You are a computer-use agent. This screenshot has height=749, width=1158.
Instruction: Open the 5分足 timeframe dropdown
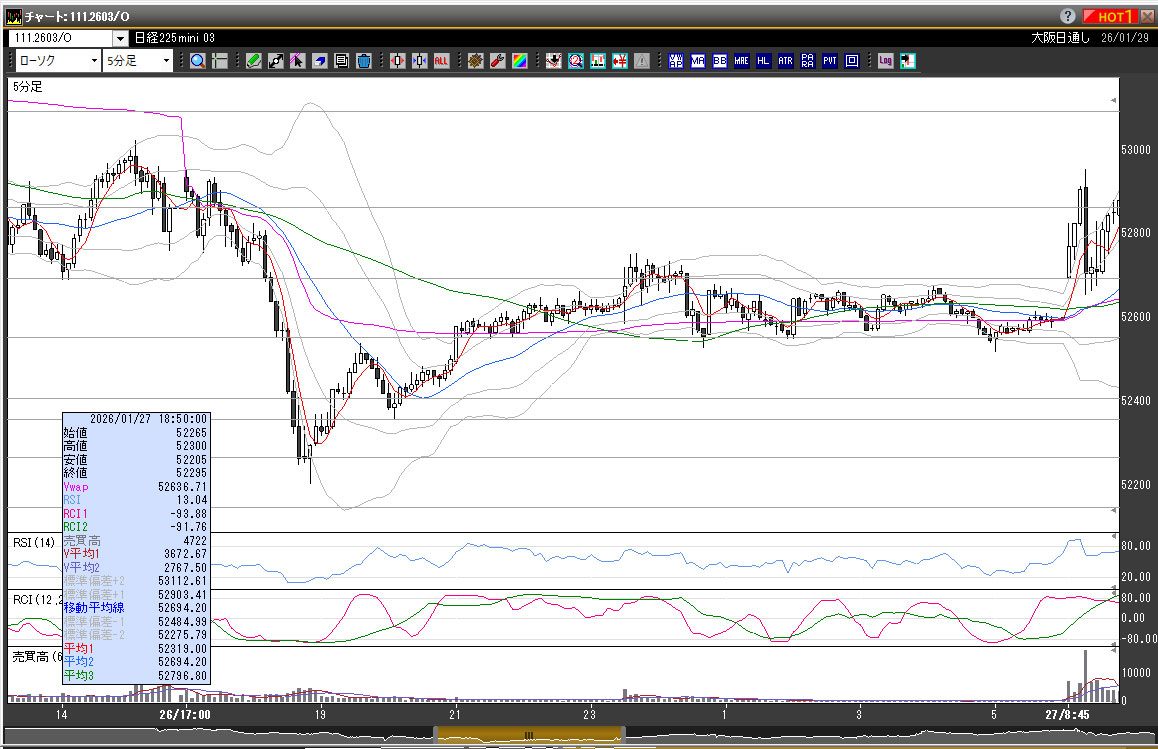pyautogui.click(x=139, y=61)
